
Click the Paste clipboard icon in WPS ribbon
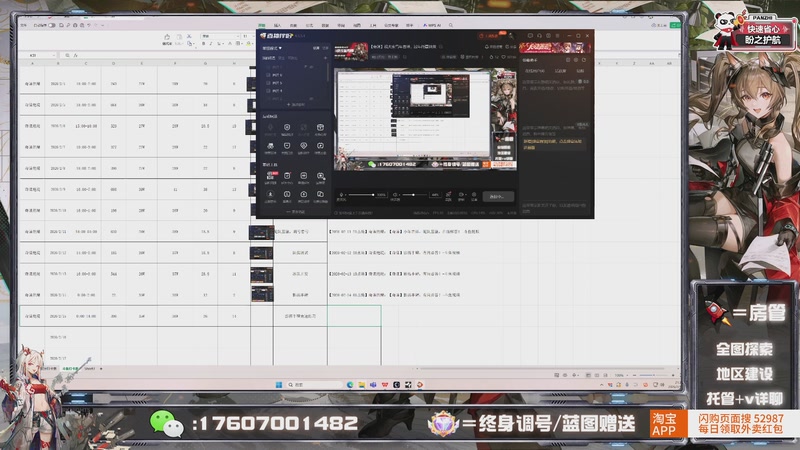pos(179,37)
